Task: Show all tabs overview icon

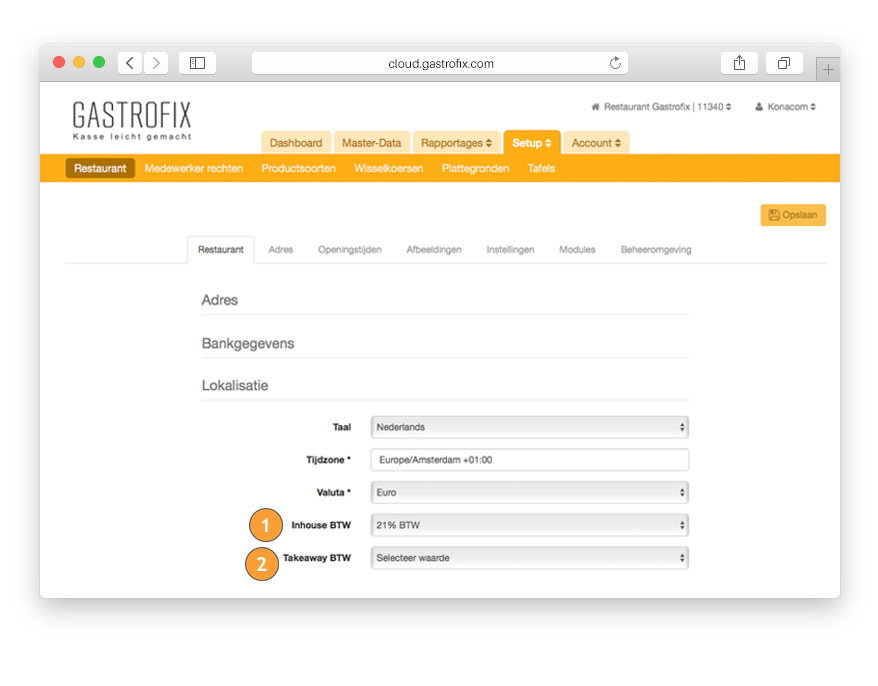Action: point(784,63)
